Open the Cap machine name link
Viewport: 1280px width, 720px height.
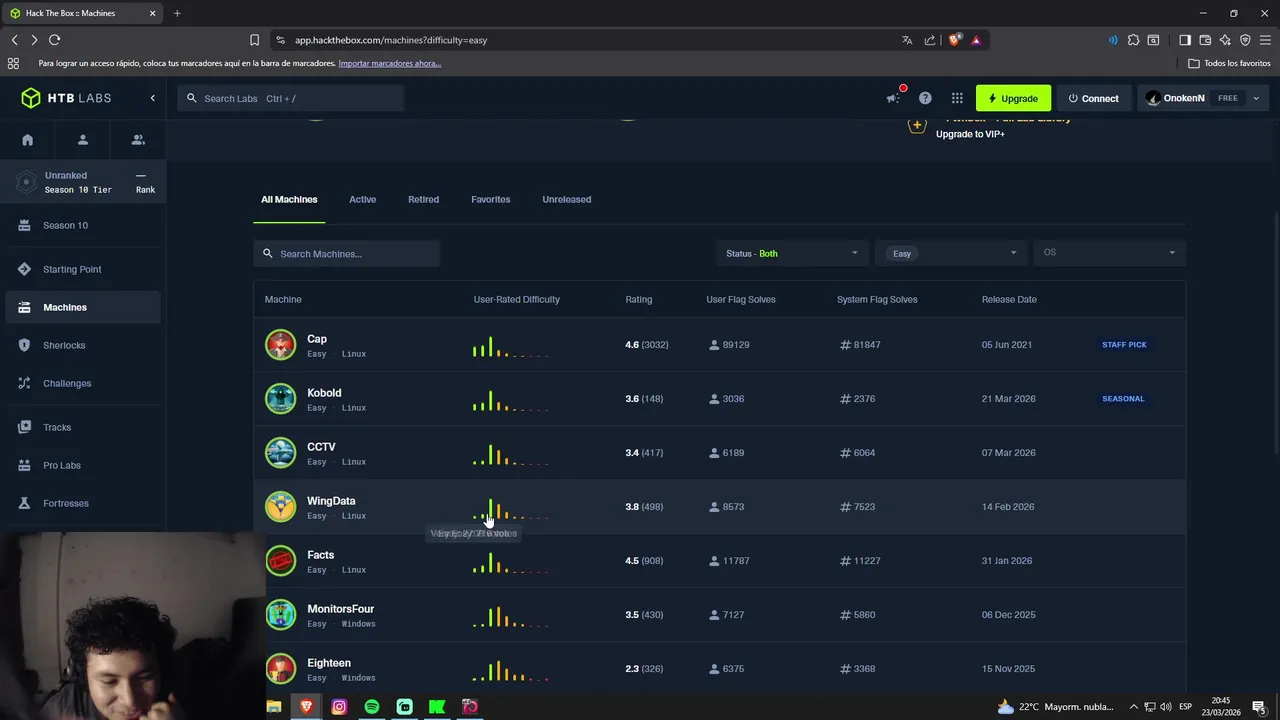pos(317,339)
